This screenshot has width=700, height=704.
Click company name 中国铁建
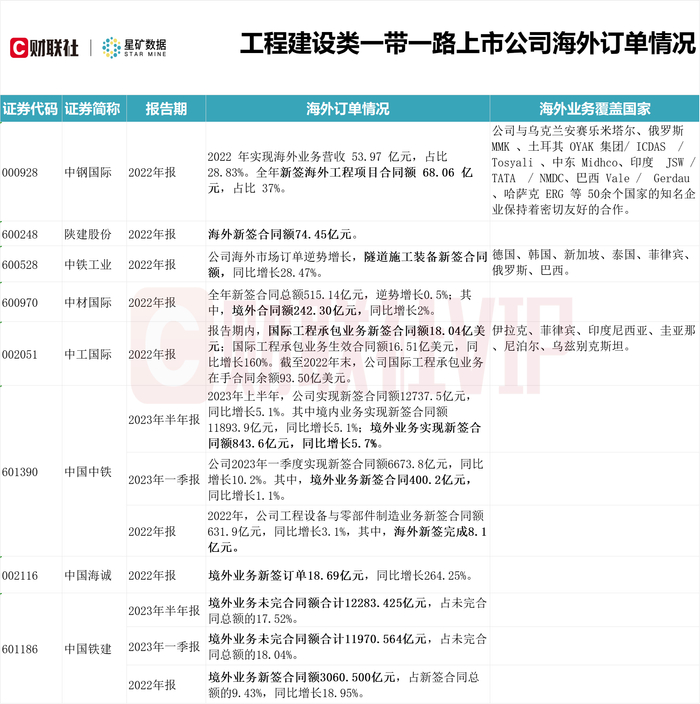(88, 649)
